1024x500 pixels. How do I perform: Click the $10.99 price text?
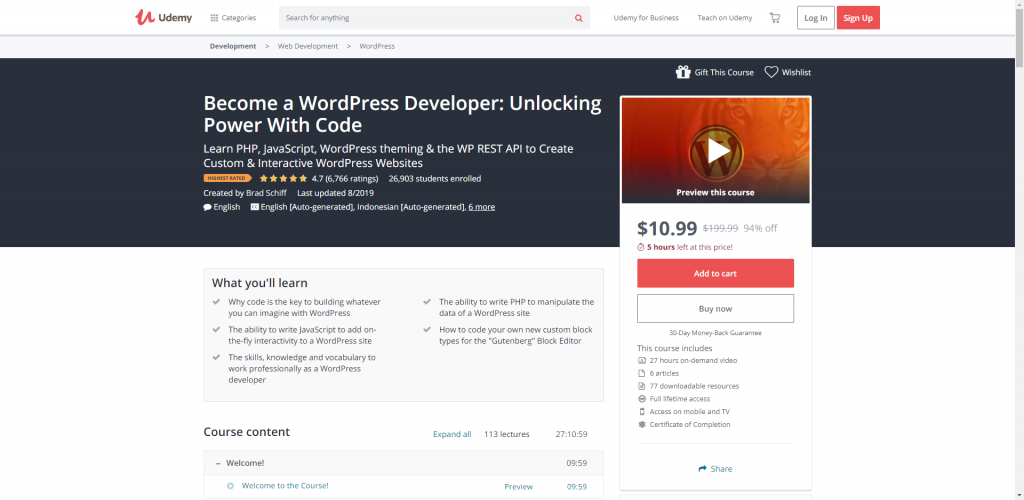coord(667,228)
